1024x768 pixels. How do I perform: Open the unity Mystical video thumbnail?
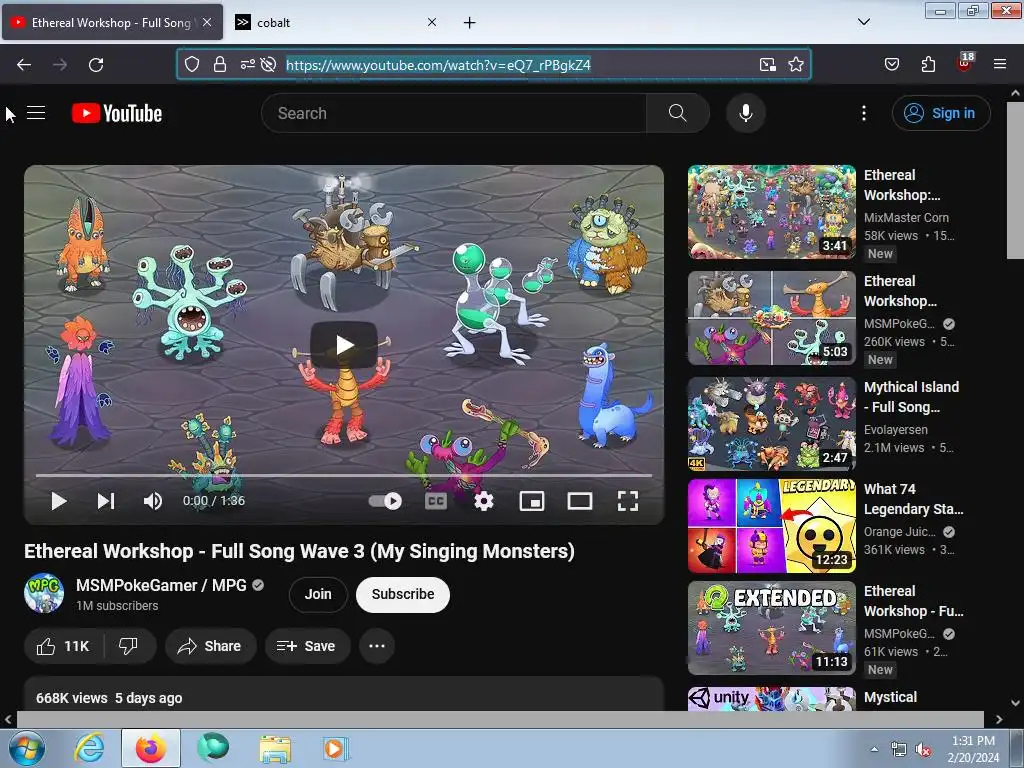pyautogui.click(x=771, y=698)
